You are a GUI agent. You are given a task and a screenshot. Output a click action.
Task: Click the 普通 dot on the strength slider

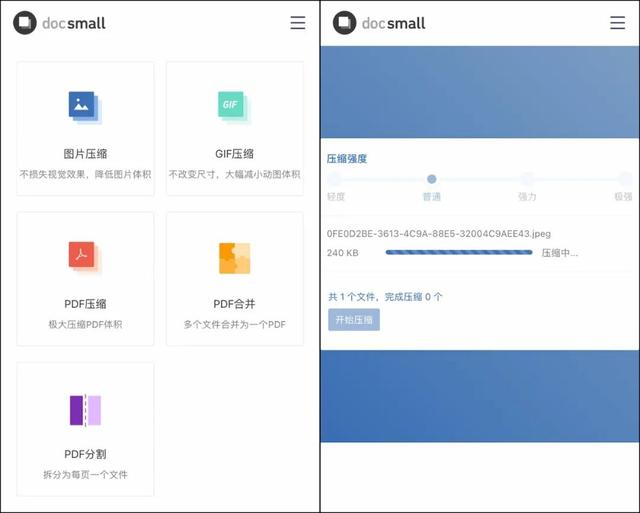(431, 179)
